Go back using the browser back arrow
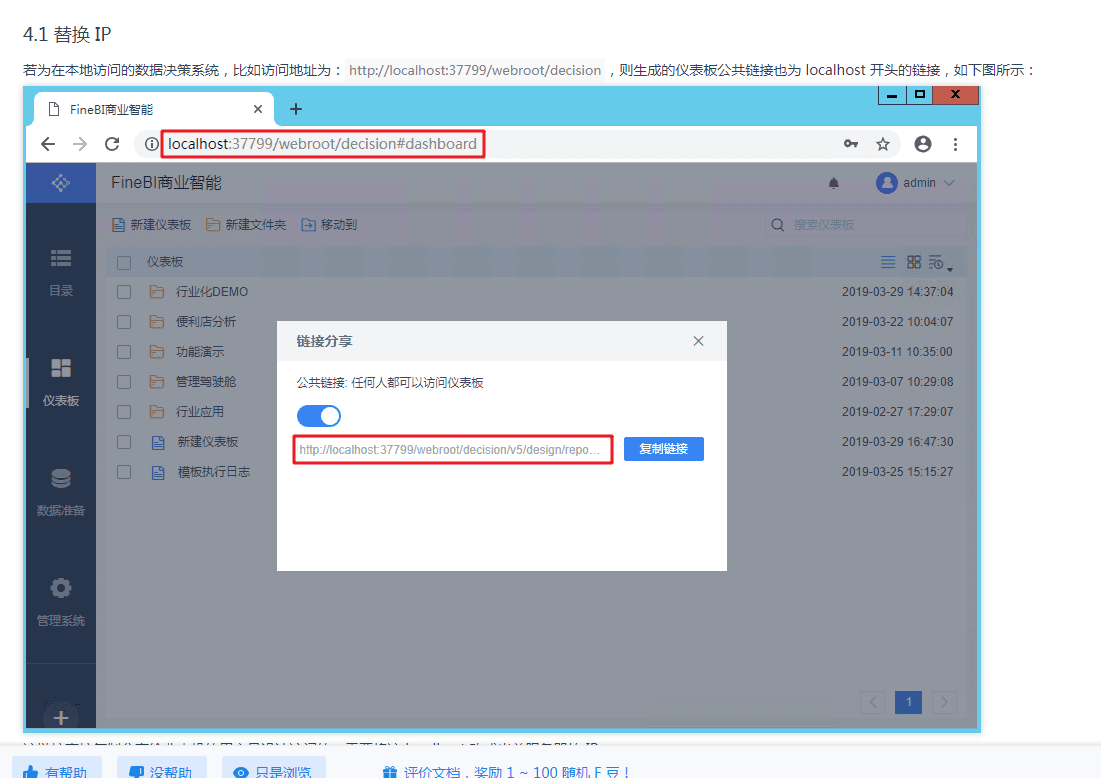Screen dimensions: 1101x778 click(x=48, y=144)
